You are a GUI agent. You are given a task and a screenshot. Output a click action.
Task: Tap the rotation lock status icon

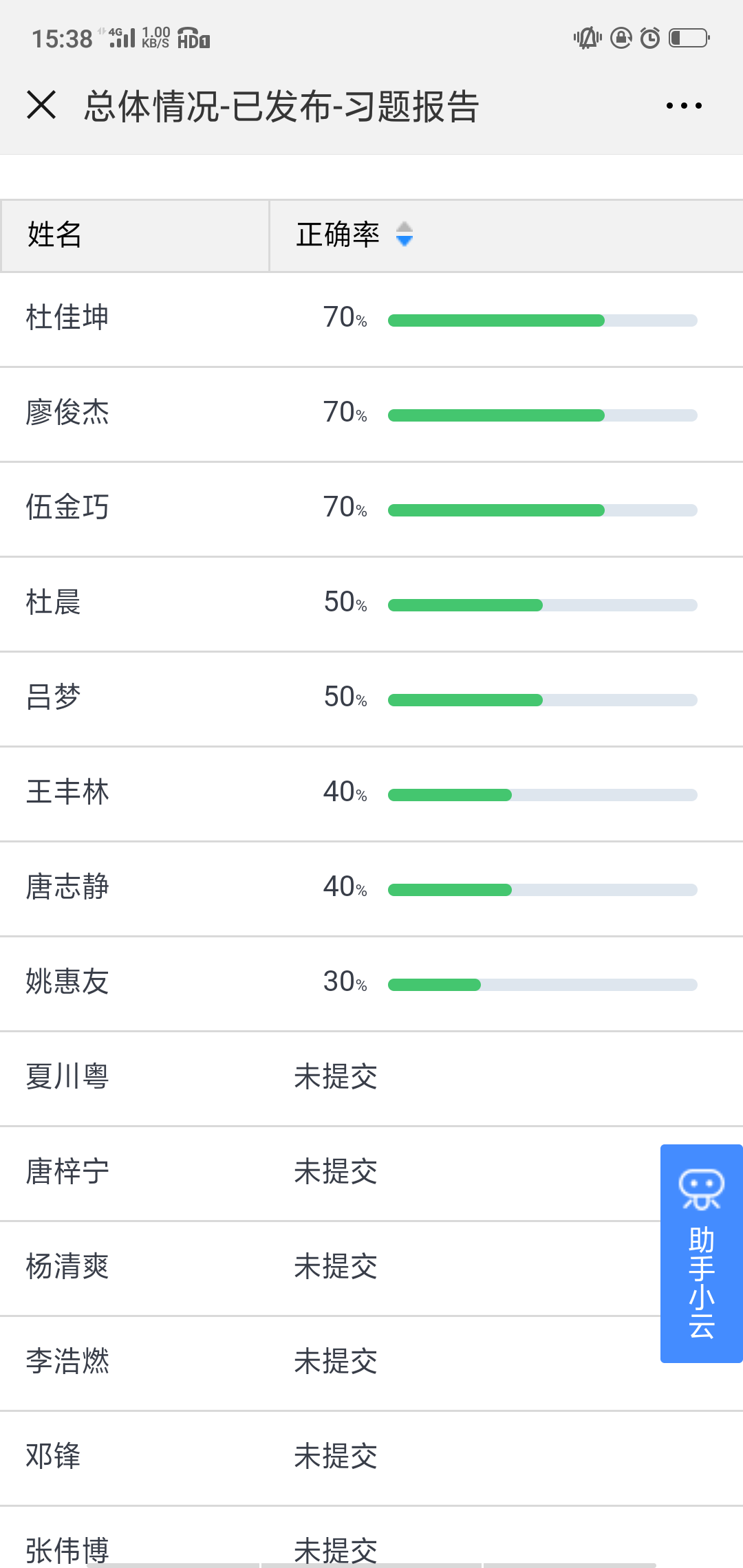[621, 39]
